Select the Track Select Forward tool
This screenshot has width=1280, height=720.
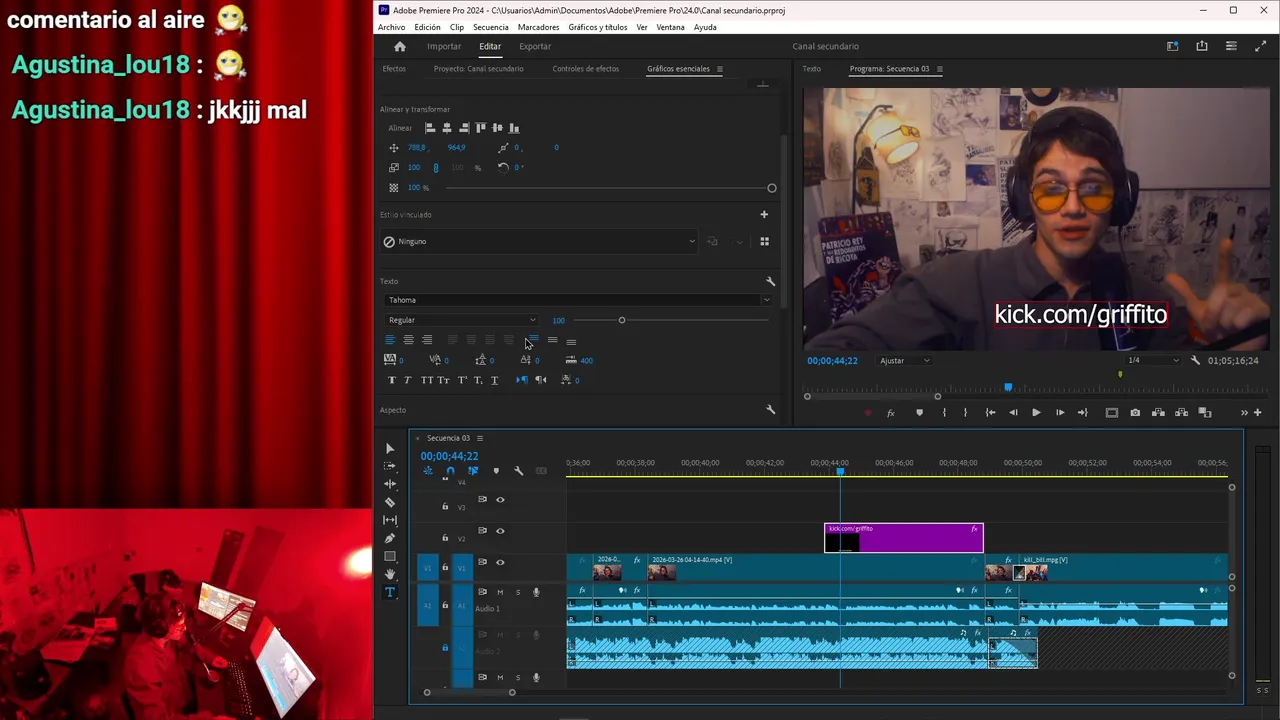[x=390, y=466]
